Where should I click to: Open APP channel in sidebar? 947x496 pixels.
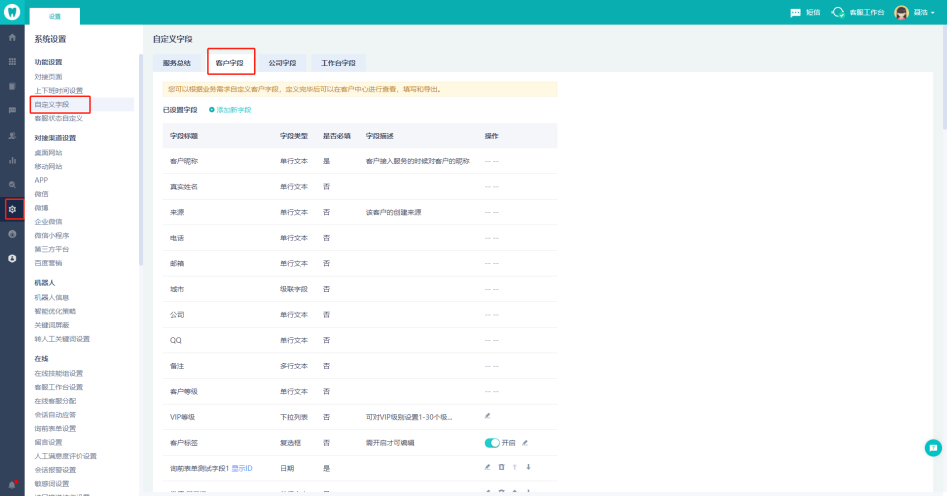(41, 180)
